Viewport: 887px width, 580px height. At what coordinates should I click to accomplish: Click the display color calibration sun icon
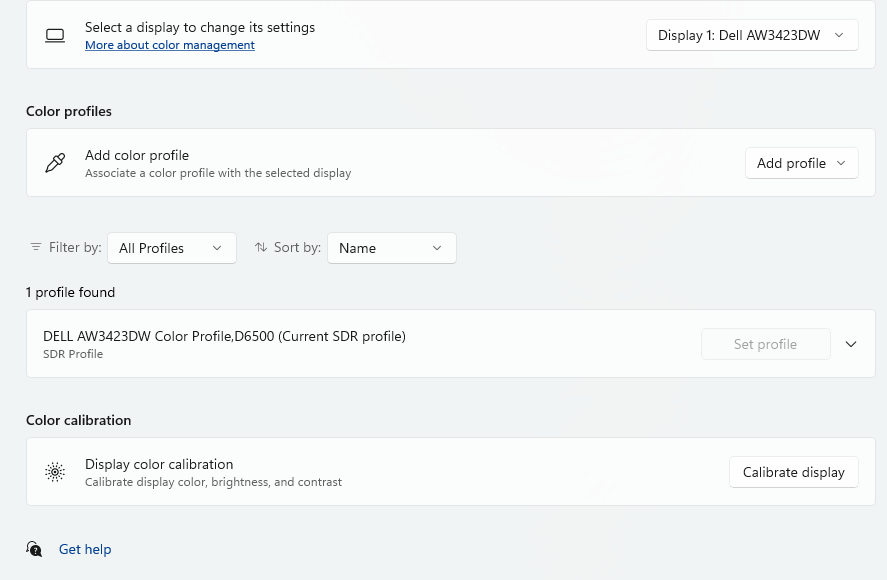(55, 472)
